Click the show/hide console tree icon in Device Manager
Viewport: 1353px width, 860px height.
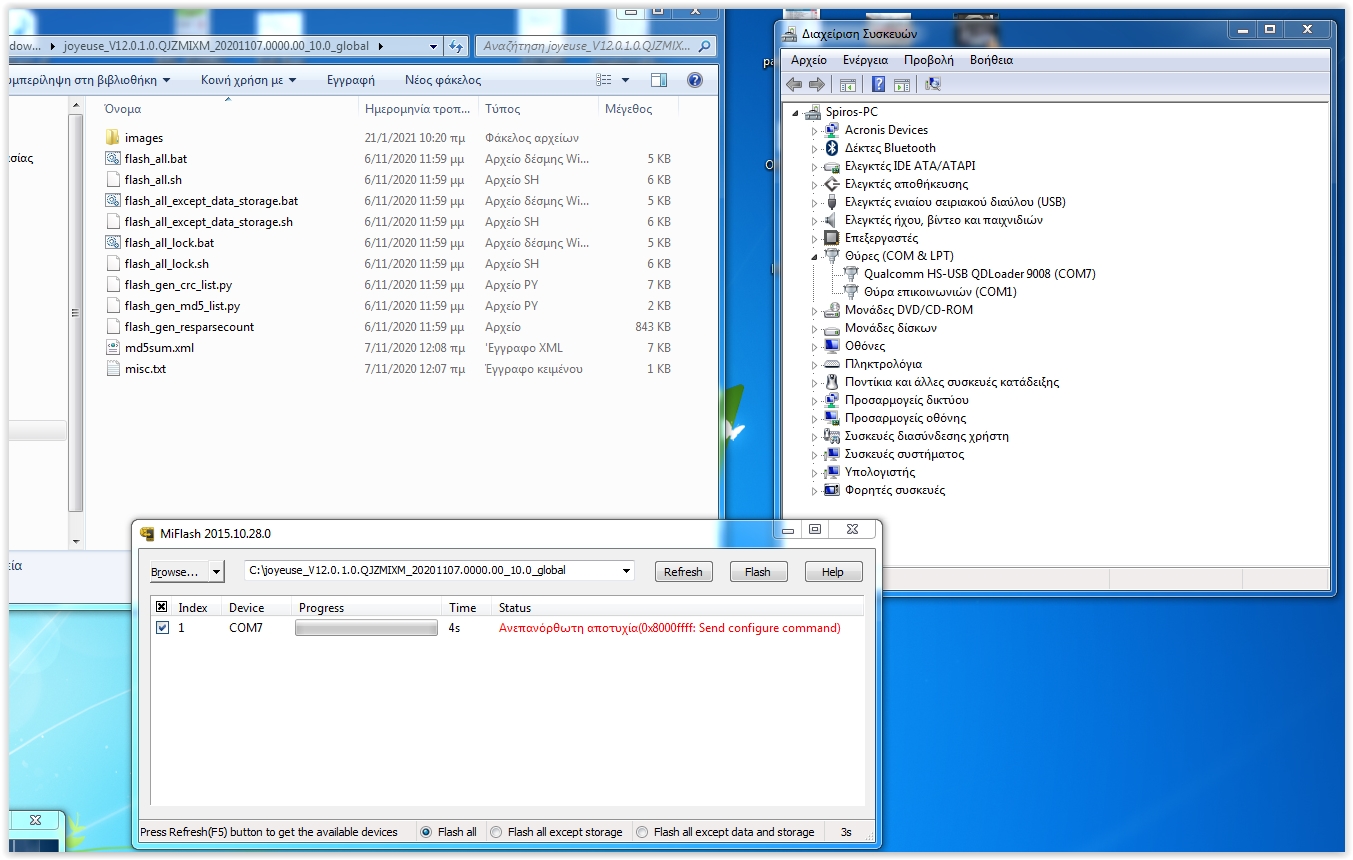point(848,85)
